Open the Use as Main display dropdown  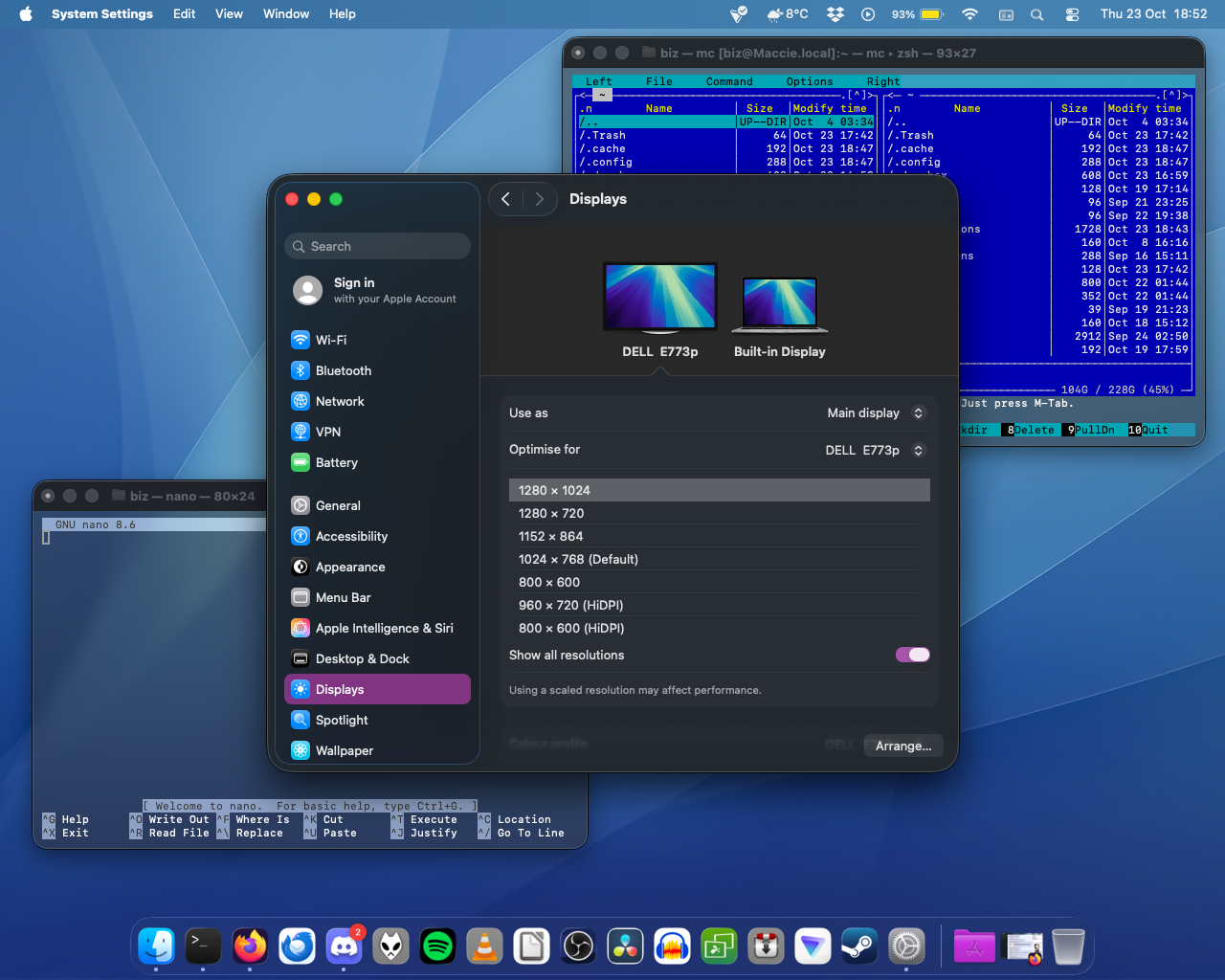coord(875,412)
